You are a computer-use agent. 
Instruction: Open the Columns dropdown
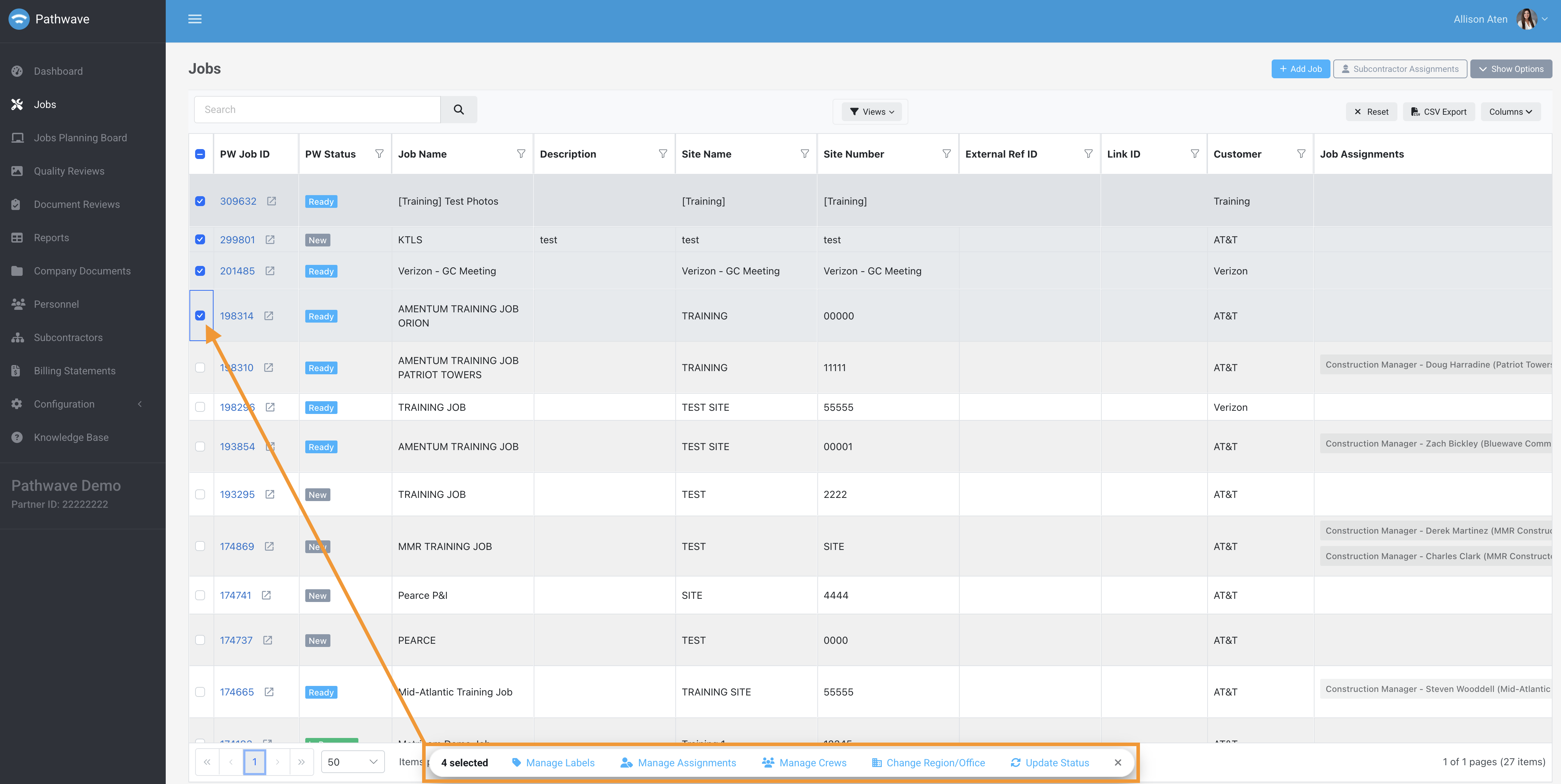[1511, 112]
